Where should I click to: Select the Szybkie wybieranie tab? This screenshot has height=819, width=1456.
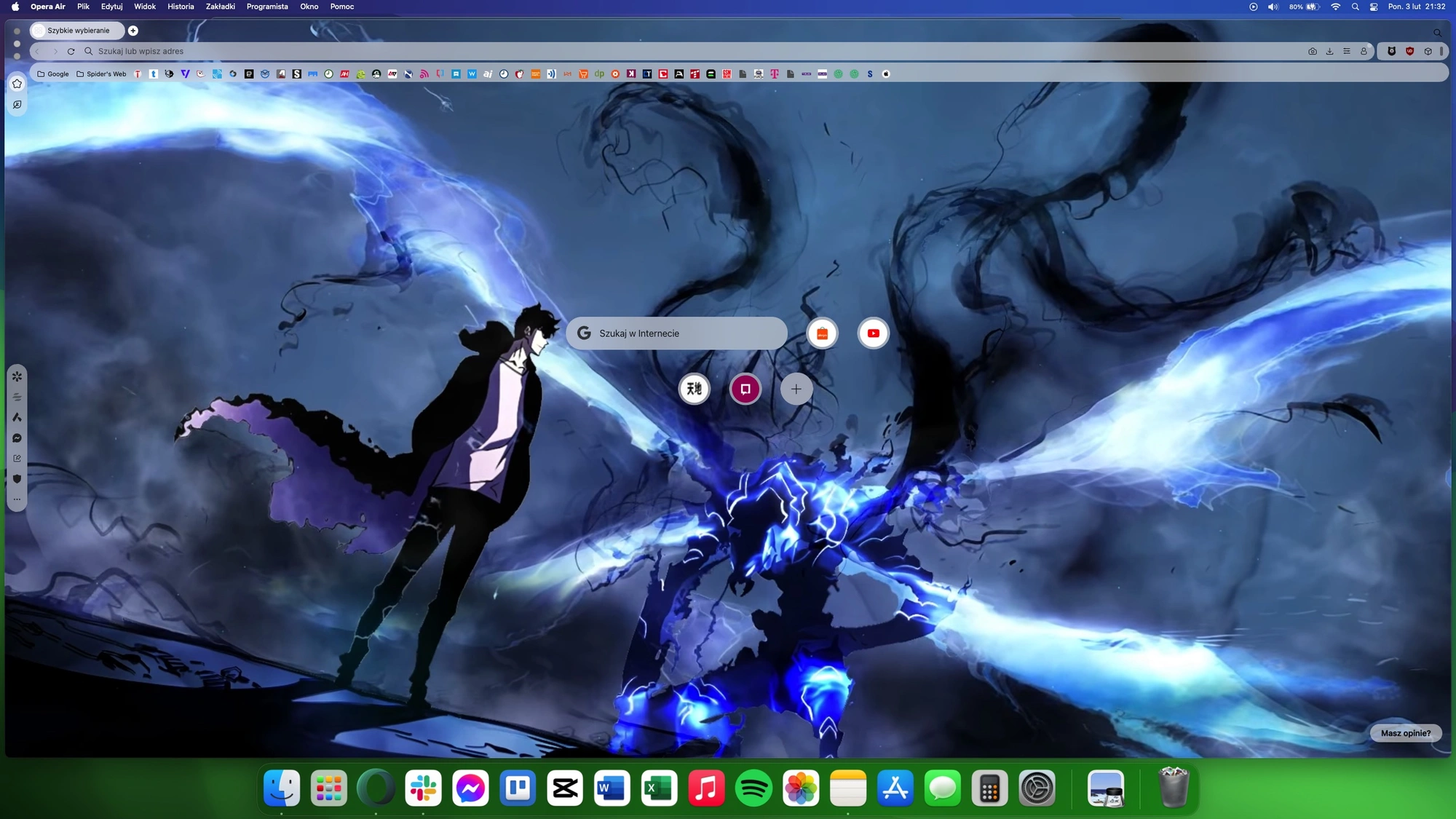77,31
